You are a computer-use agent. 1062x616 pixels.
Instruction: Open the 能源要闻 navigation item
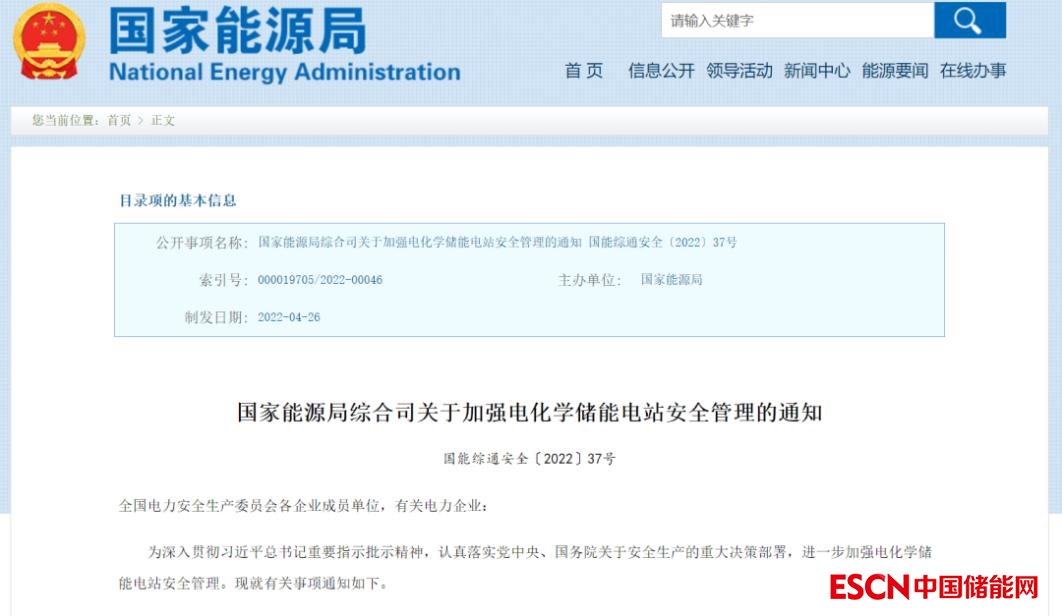(895, 70)
